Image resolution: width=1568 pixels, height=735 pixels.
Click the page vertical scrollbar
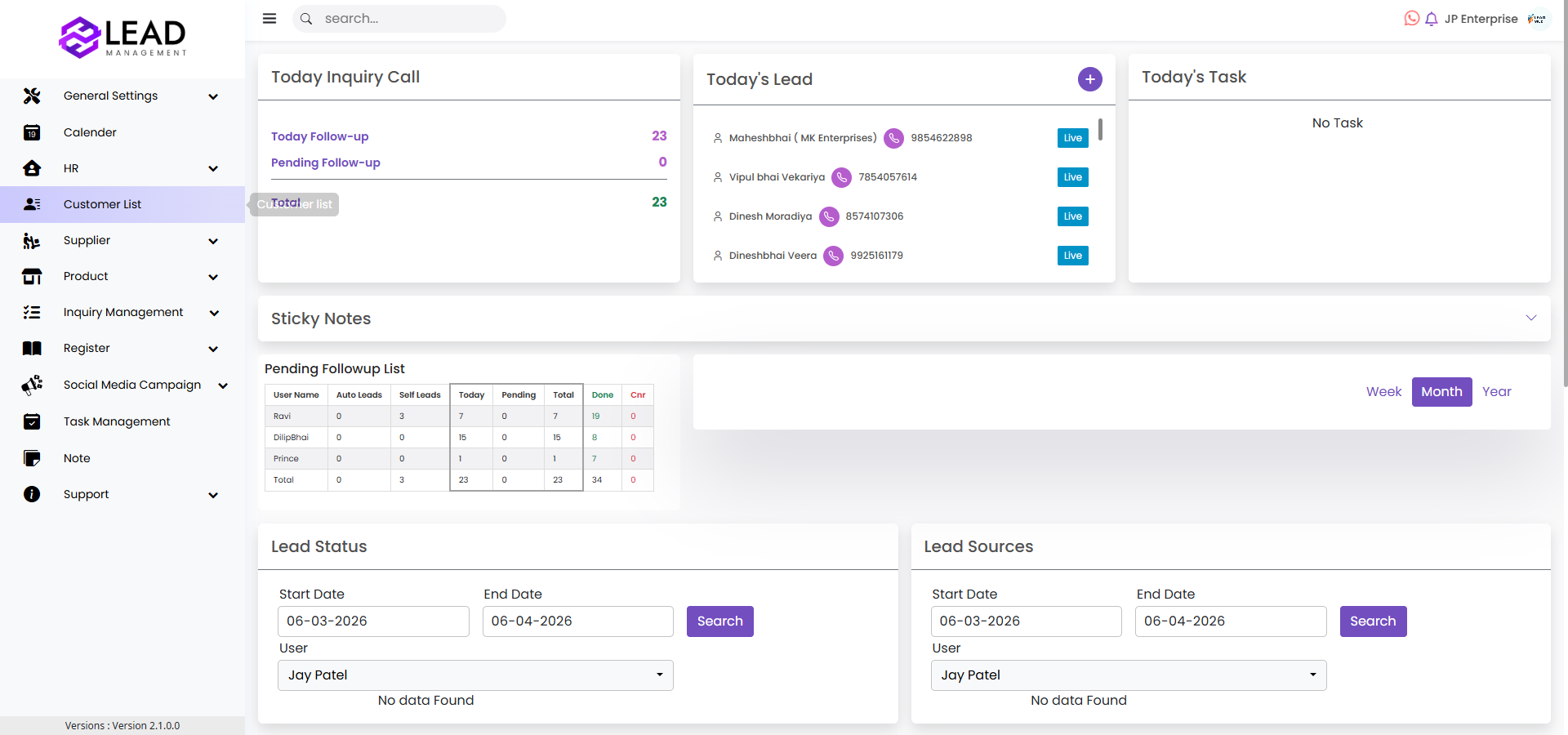pos(1565,194)
